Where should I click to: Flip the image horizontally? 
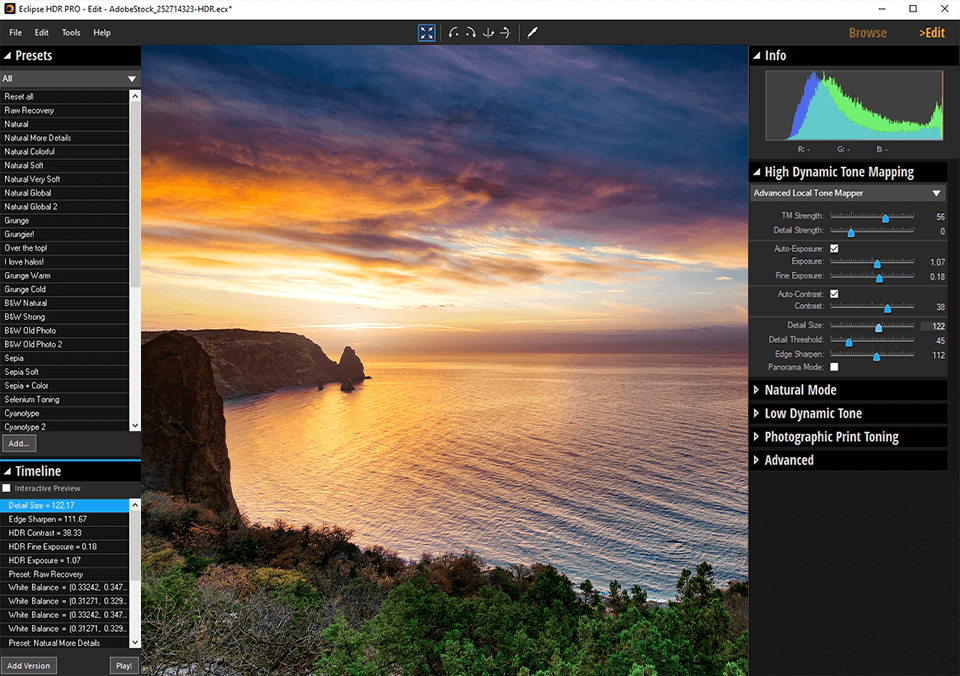505,32
